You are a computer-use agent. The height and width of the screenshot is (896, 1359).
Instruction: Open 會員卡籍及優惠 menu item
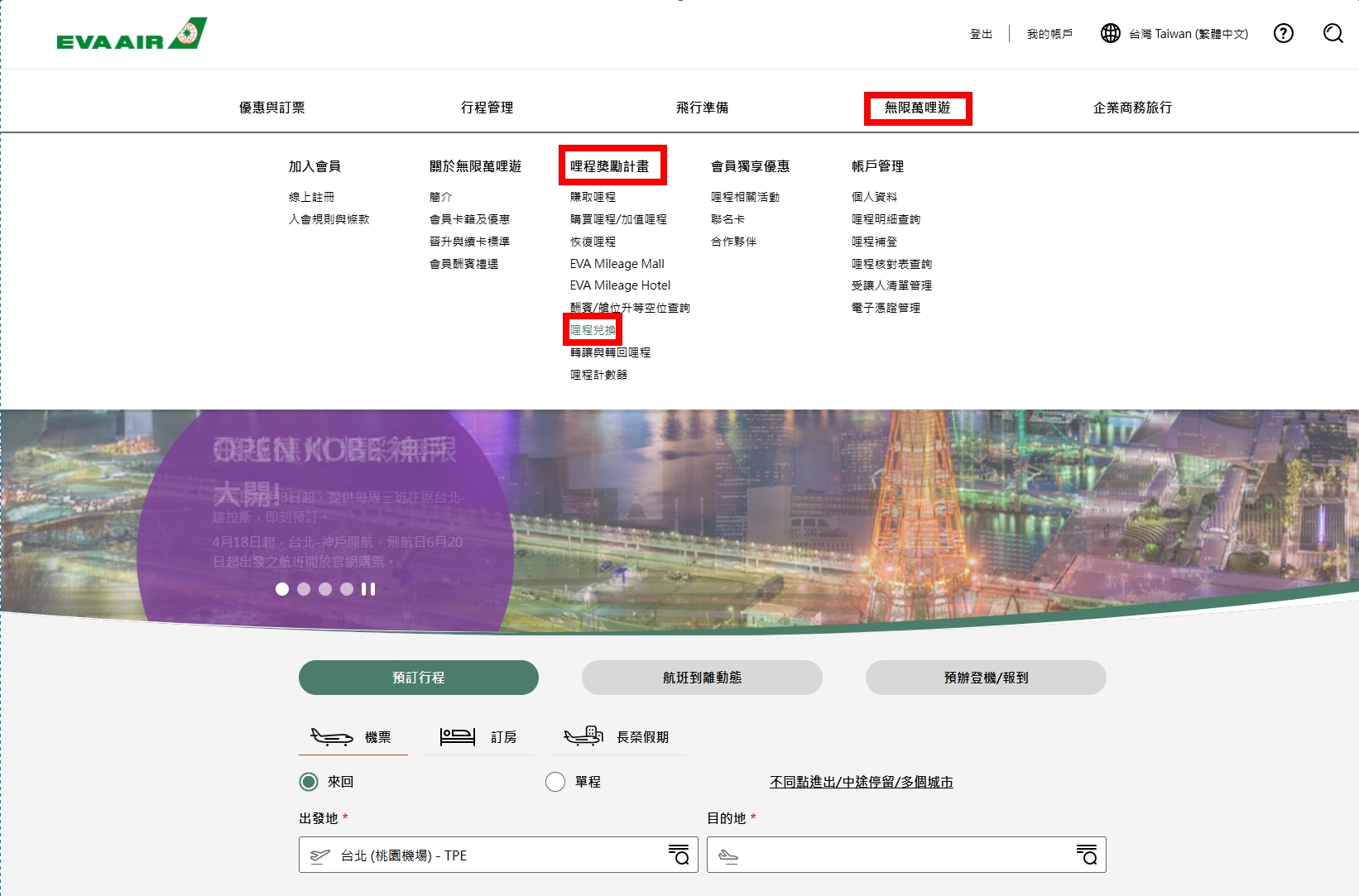pos(469,219)
